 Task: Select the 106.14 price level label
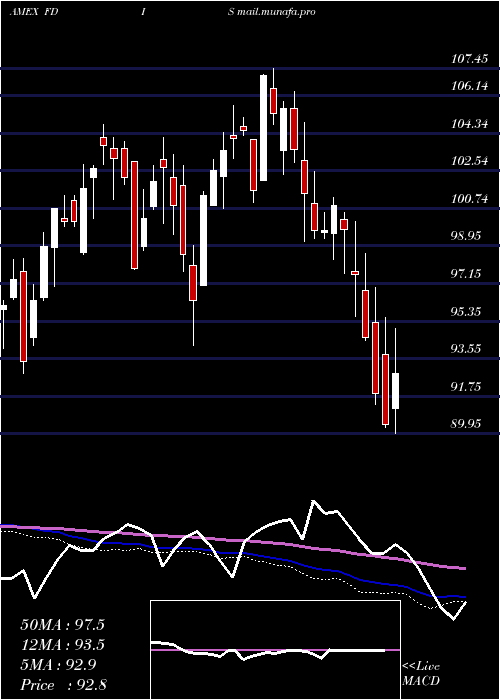click(470, 86)
